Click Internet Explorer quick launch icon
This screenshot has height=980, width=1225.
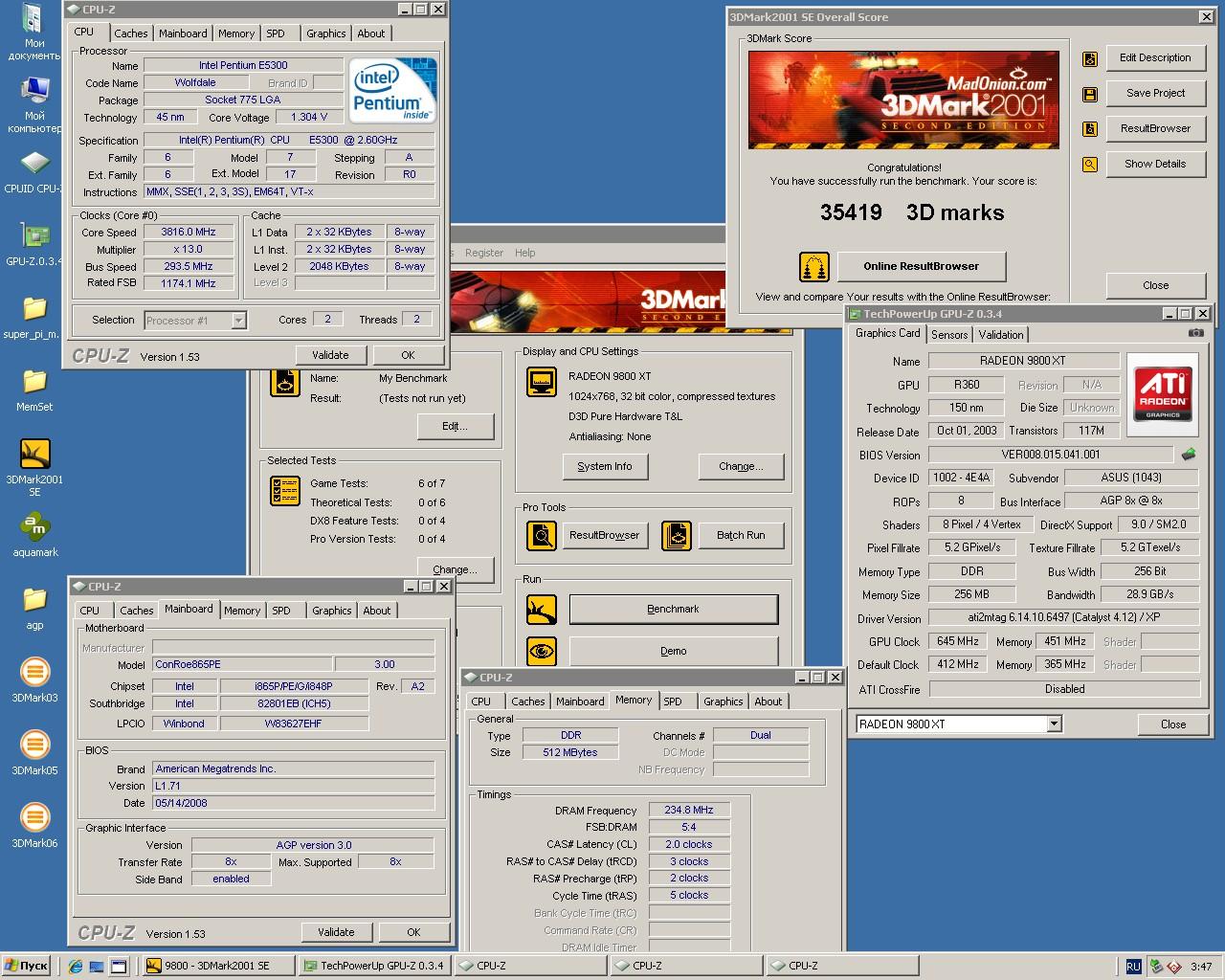pos(76,966)
